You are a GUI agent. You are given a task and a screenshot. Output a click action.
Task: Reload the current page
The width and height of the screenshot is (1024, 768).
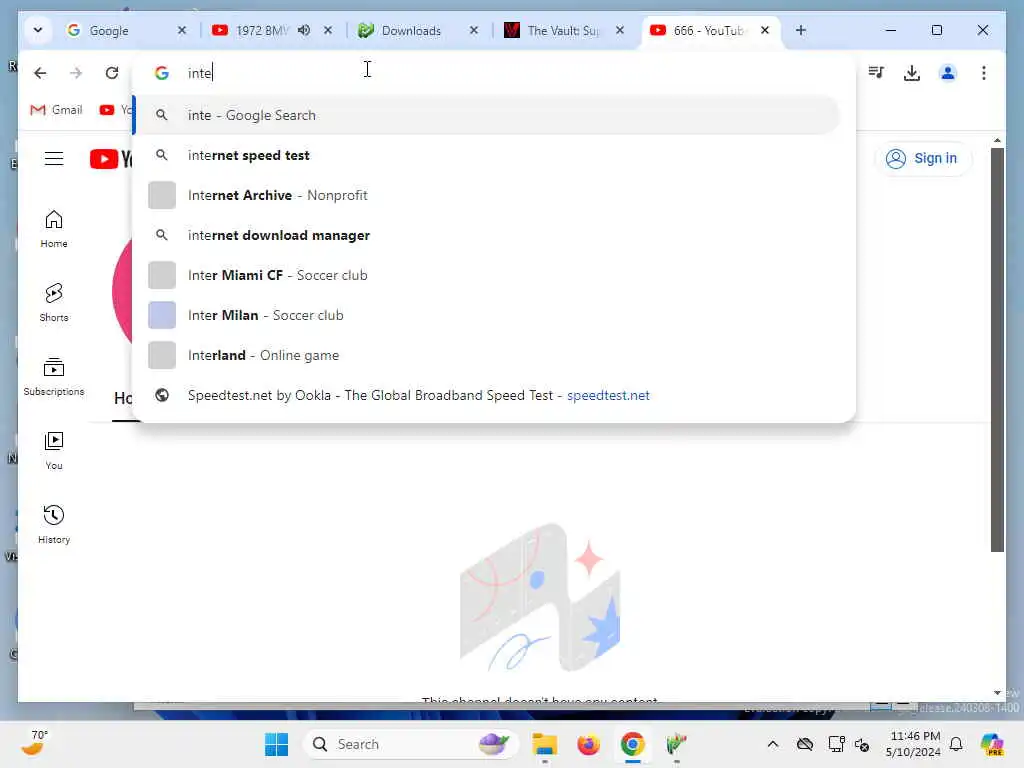pos(112,72)
